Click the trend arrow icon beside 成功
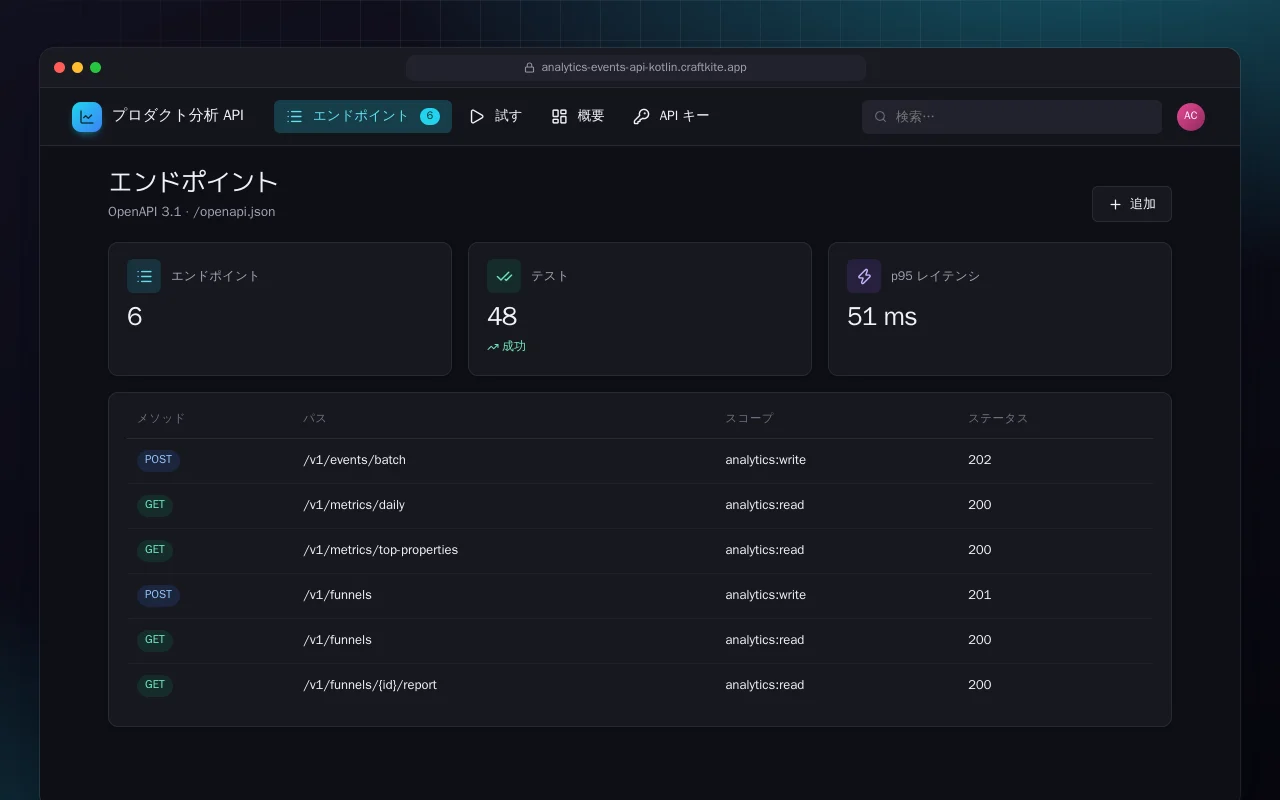Image resolution: width=1280 pixels, height=800 pixels. (493, 347)
